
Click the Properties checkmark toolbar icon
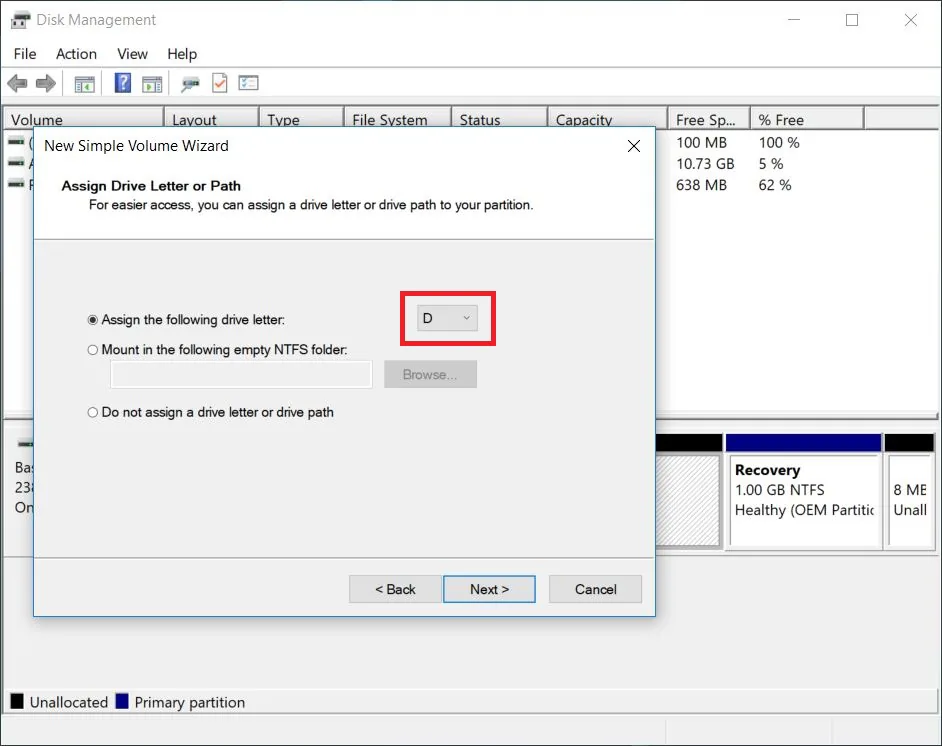click(x=220, y=83)
